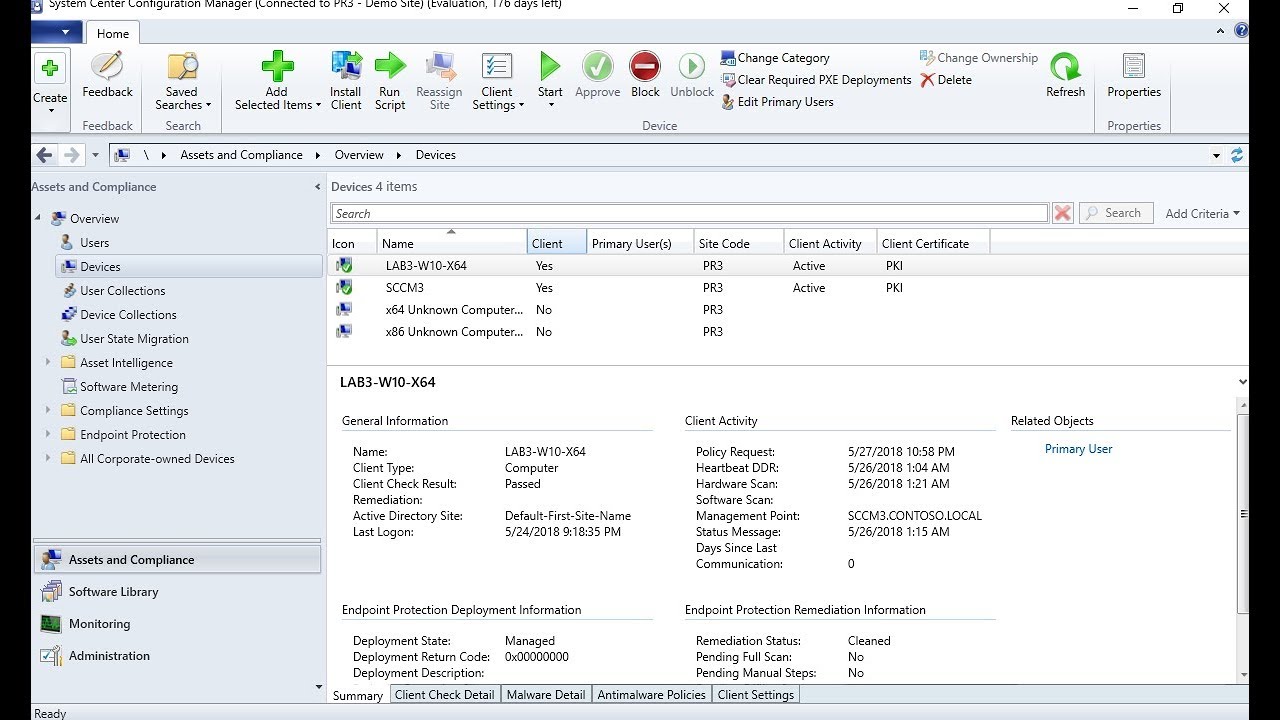Image resolution: width=1280 pixels, height=720 pixels.
Task: Select the Home ribbon tab
Action: coord(112,33)
